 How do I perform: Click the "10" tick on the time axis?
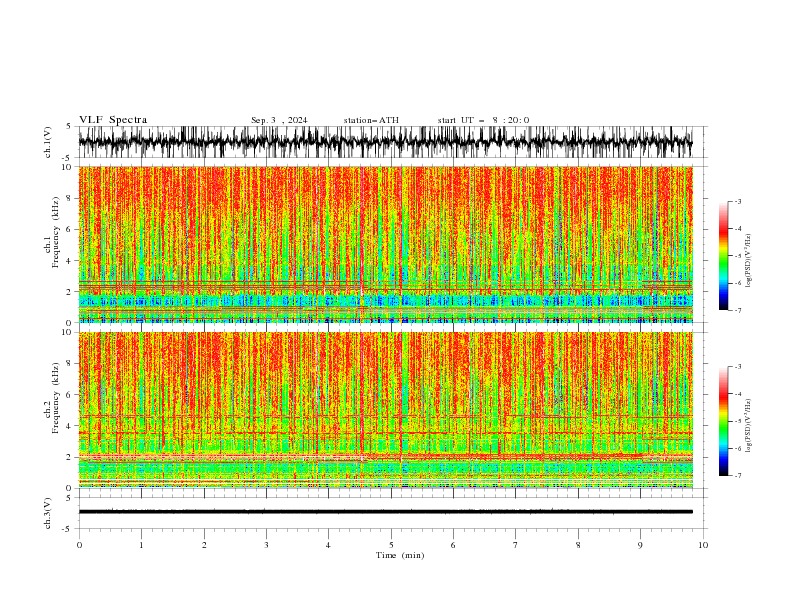703,545
